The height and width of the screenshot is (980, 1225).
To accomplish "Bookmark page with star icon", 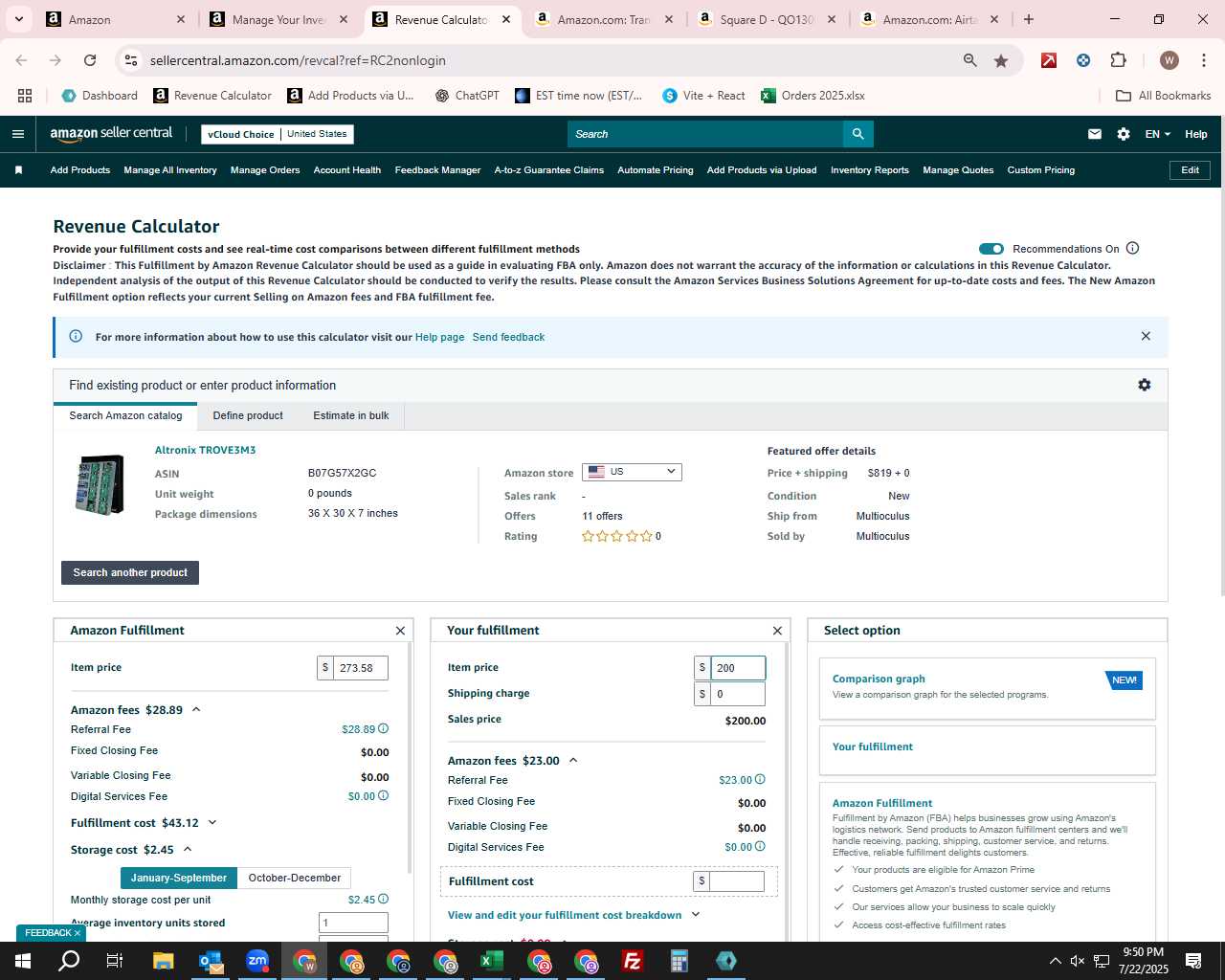I will (1001, 60).
